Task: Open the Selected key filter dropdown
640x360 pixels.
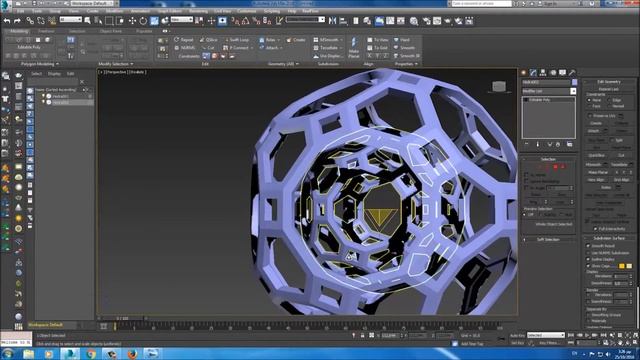Action: point(546,335)
